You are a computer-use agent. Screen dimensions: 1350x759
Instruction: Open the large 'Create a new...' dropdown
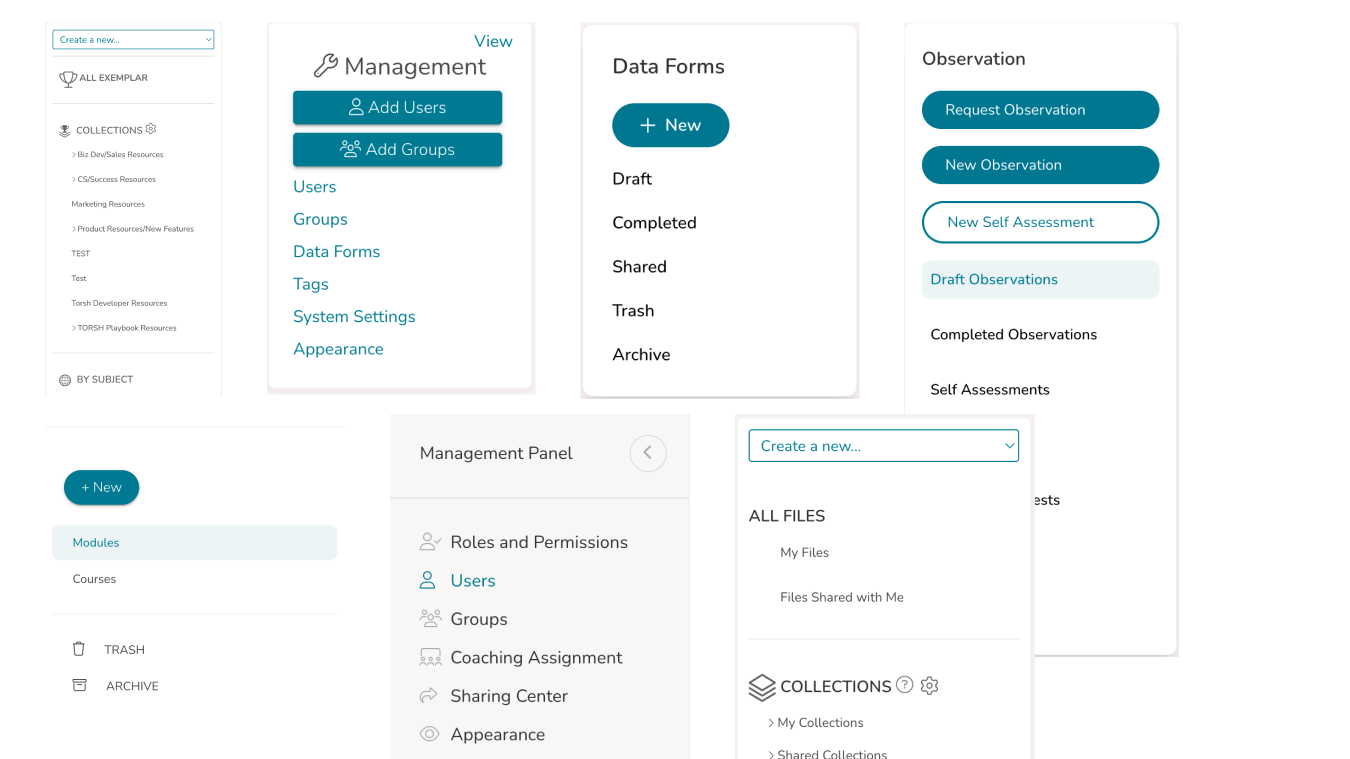[x=883, y=446]
